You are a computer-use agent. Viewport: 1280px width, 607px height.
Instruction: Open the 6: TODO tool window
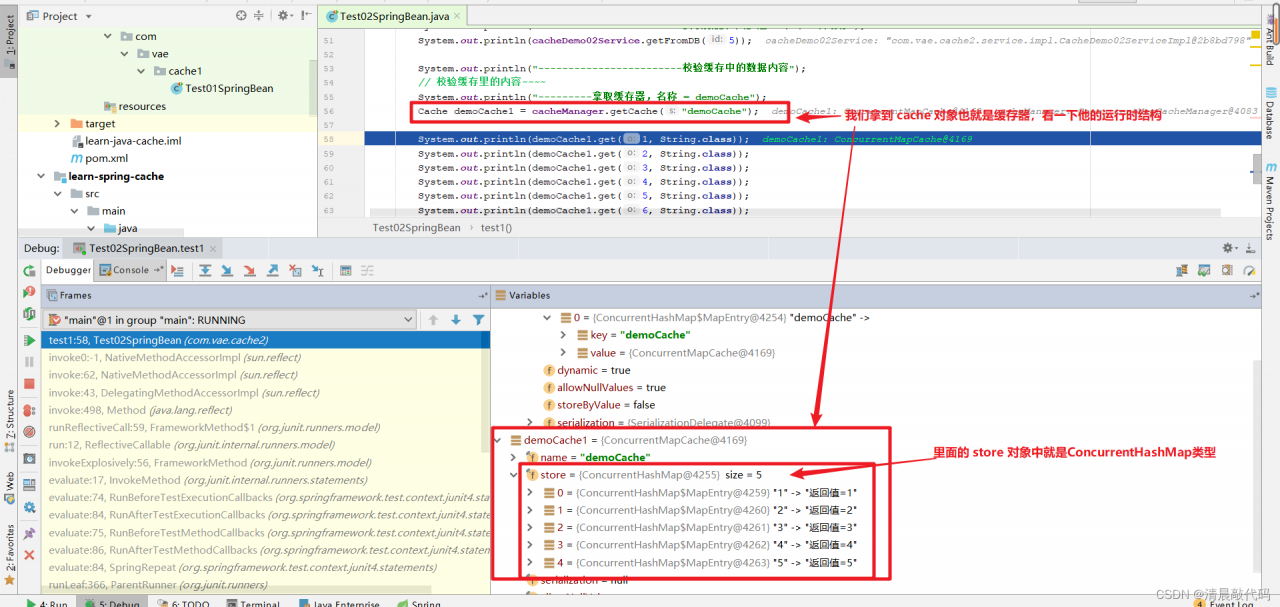coord(183,603)
